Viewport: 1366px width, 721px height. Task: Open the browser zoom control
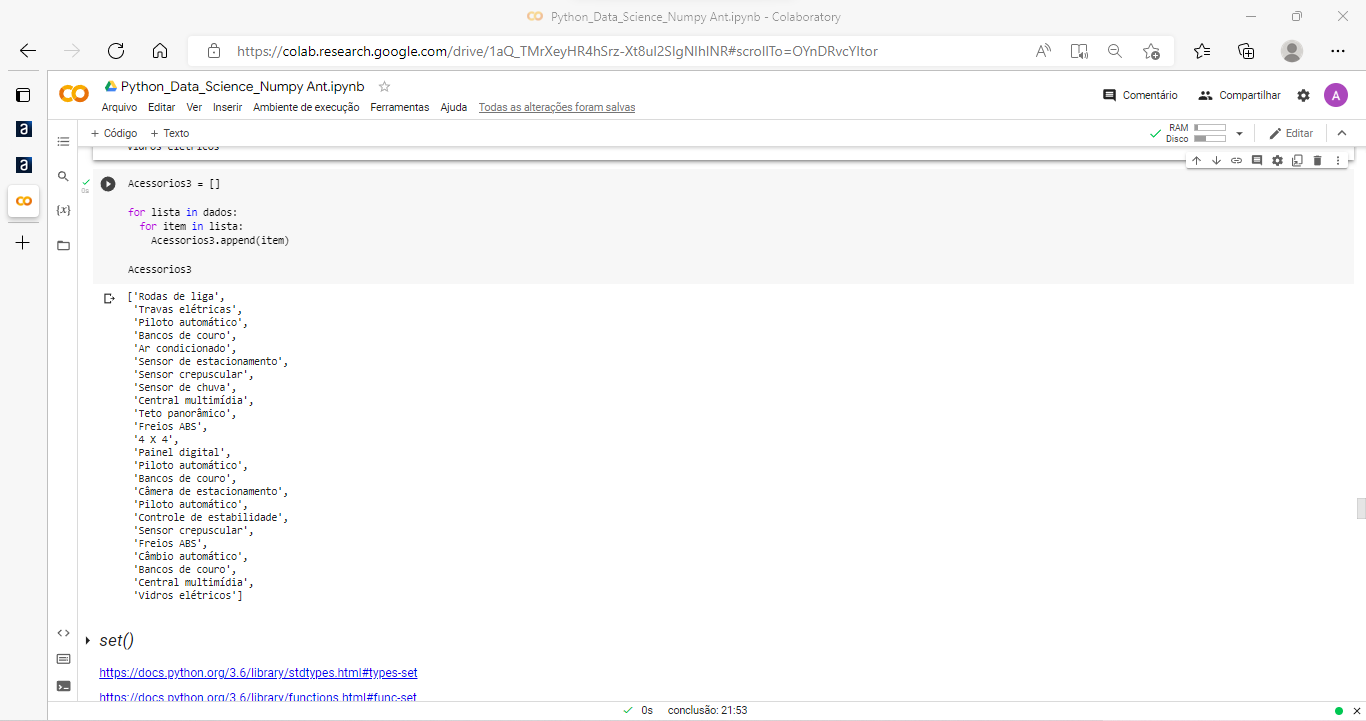click(x=1115, y=51)
